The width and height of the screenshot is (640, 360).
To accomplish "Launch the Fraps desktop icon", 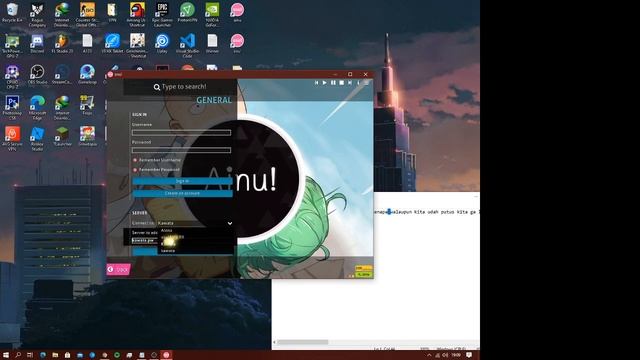I will pyautogui.click(x=87, y=105).
